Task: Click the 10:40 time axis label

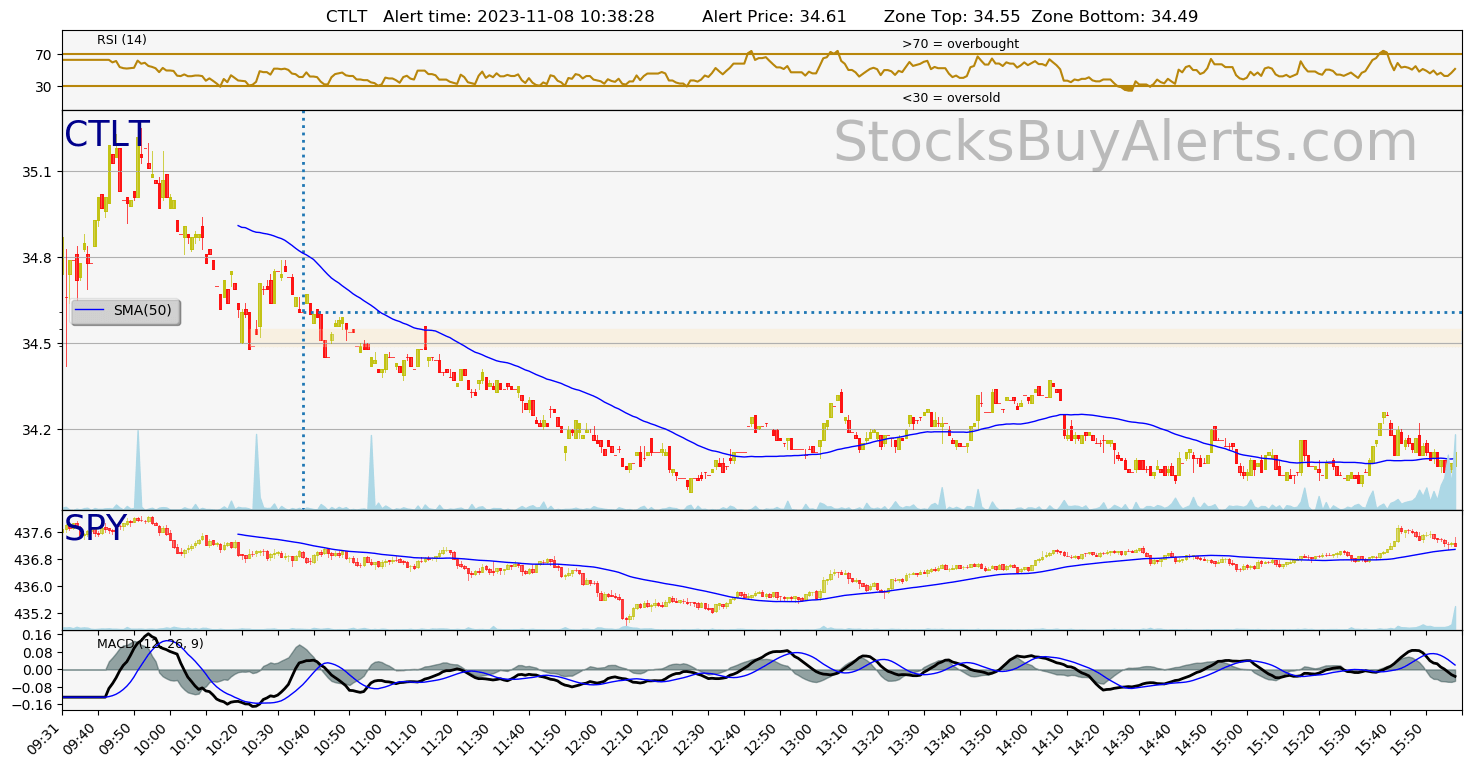Action: point(298,738)
